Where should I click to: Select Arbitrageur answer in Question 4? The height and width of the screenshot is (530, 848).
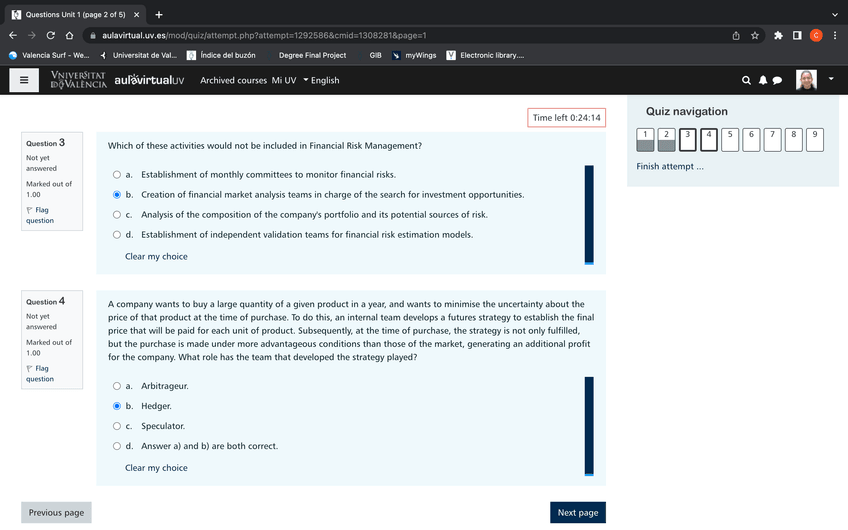[x=117, y=386]
